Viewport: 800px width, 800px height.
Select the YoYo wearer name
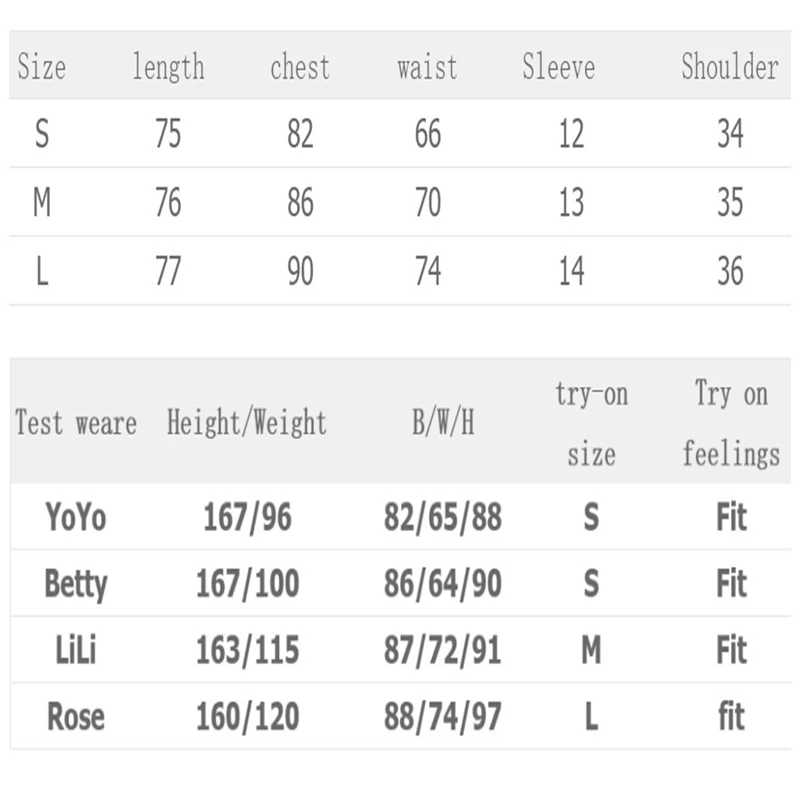pos(76,517)
